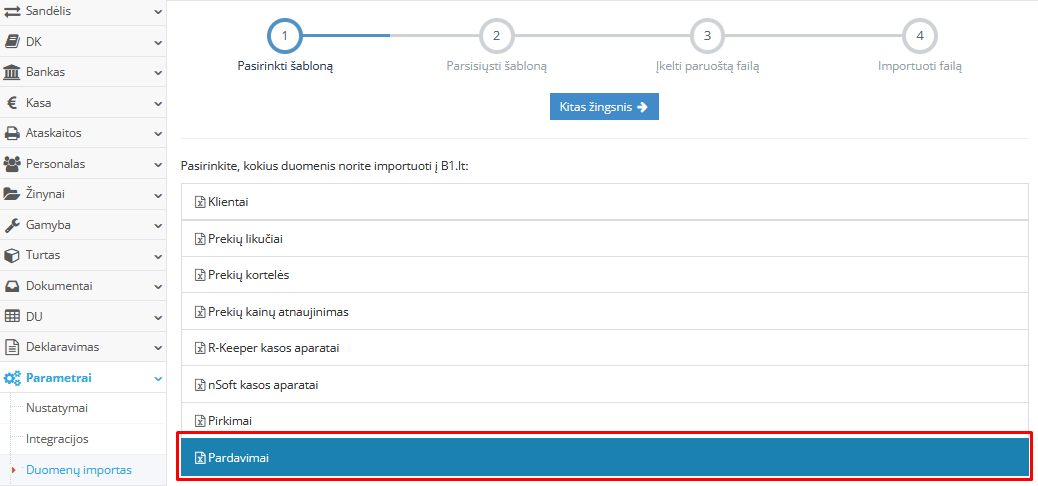Open Integracijos submenu item
The image size is (1038, 486).
(x=57, y=439)
